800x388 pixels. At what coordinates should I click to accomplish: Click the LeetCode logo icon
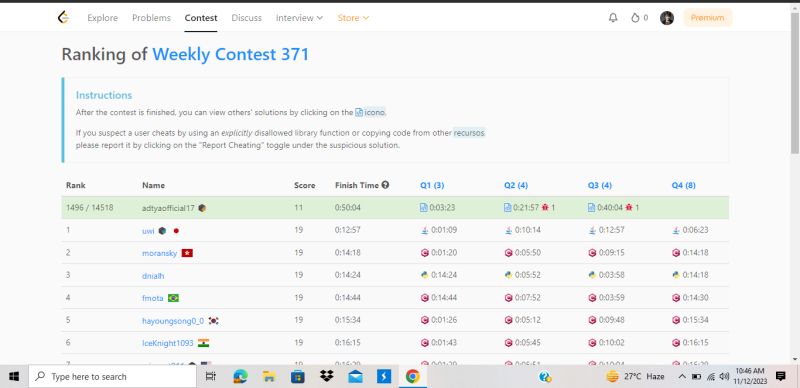point(63,18)
